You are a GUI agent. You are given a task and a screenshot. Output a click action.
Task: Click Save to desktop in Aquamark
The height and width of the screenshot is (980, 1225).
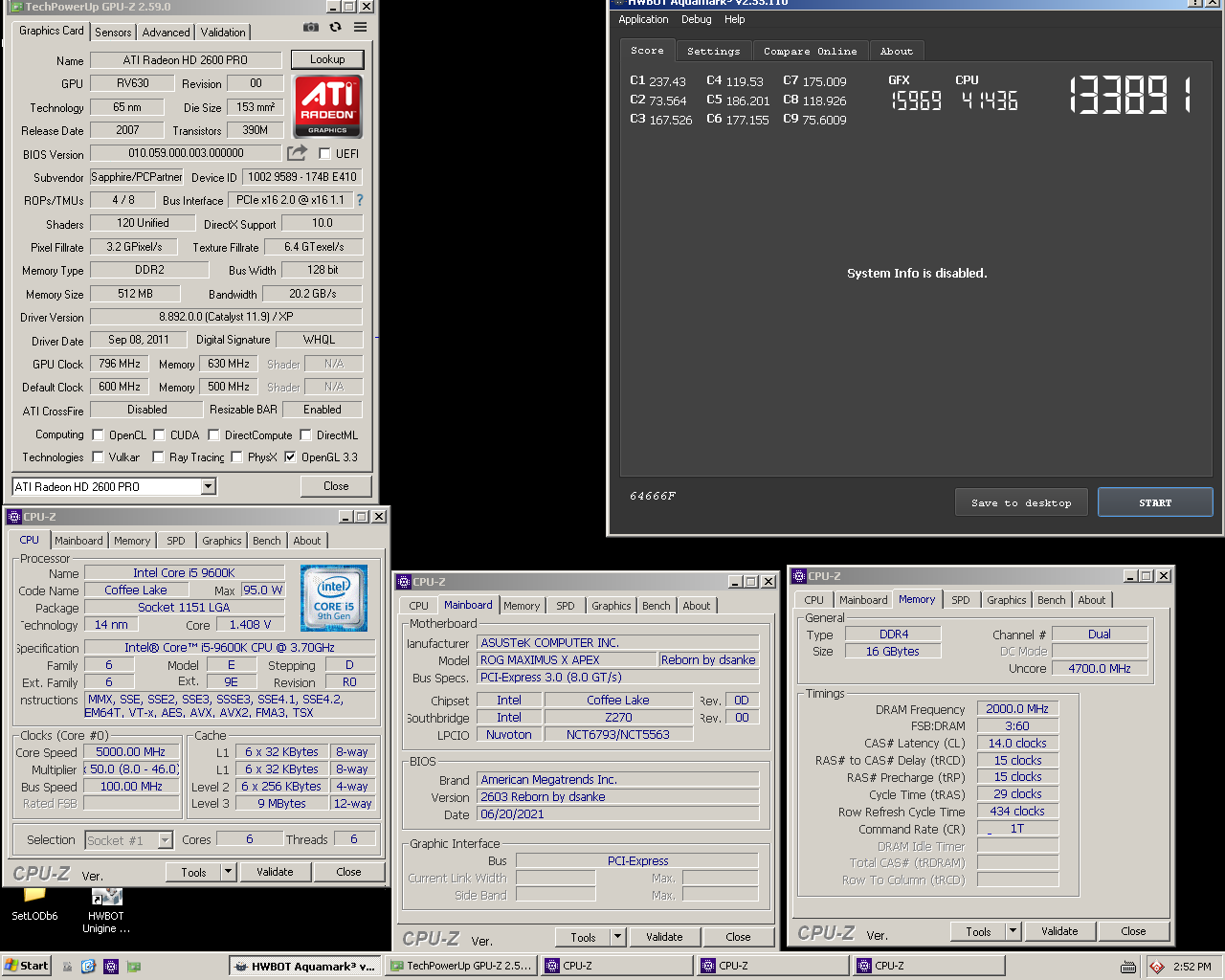tap(1021, 503)
